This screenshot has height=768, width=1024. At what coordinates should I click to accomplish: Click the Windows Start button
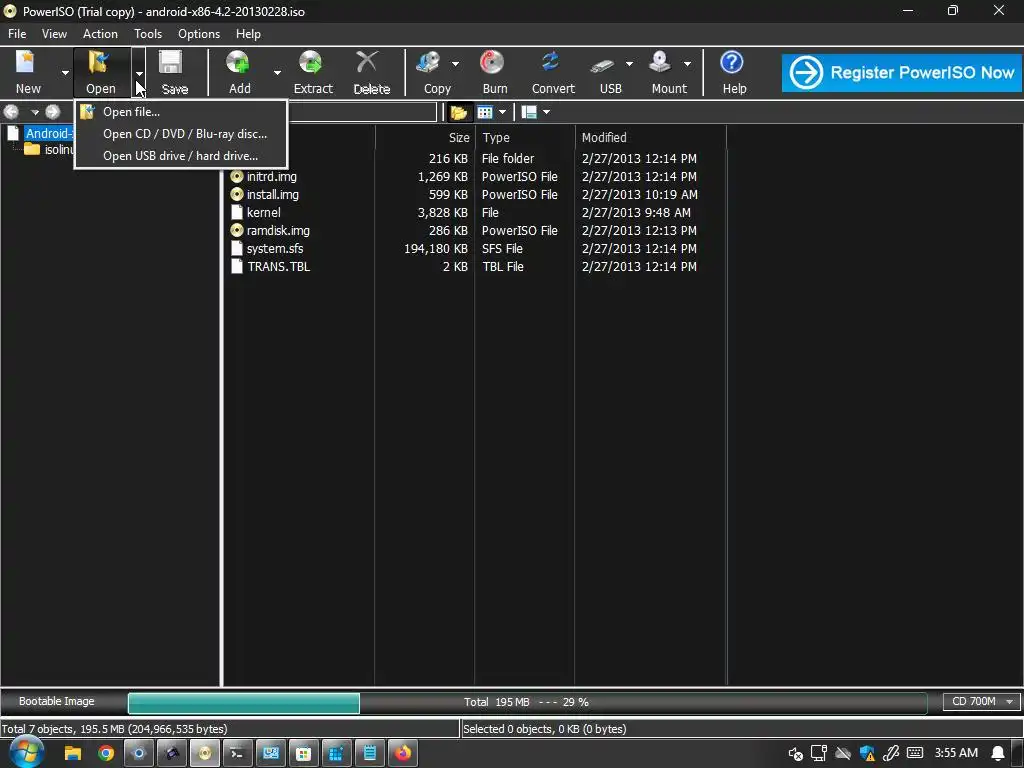coord(26,752)
